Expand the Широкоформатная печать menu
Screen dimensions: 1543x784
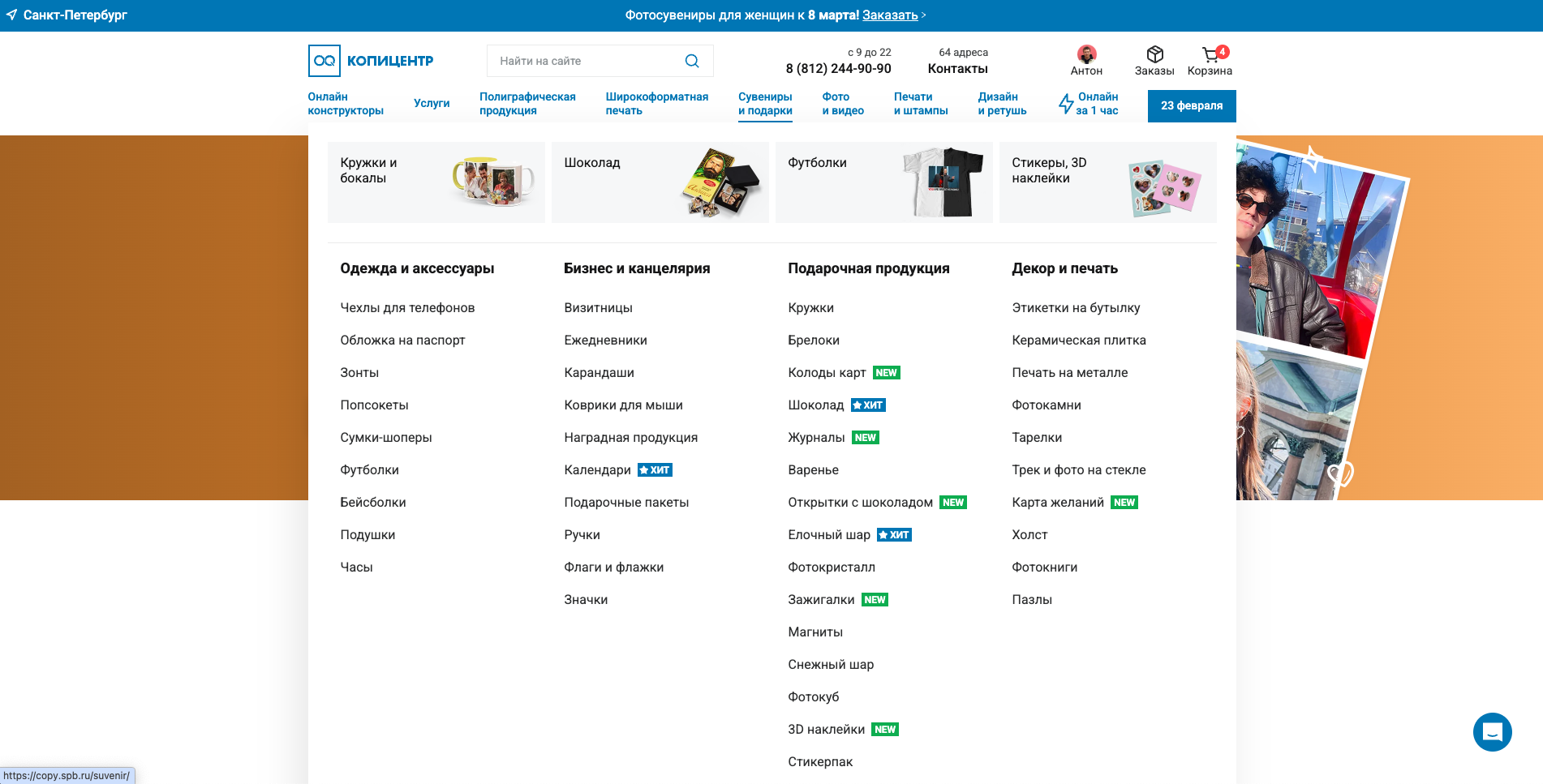coord(656,104)
